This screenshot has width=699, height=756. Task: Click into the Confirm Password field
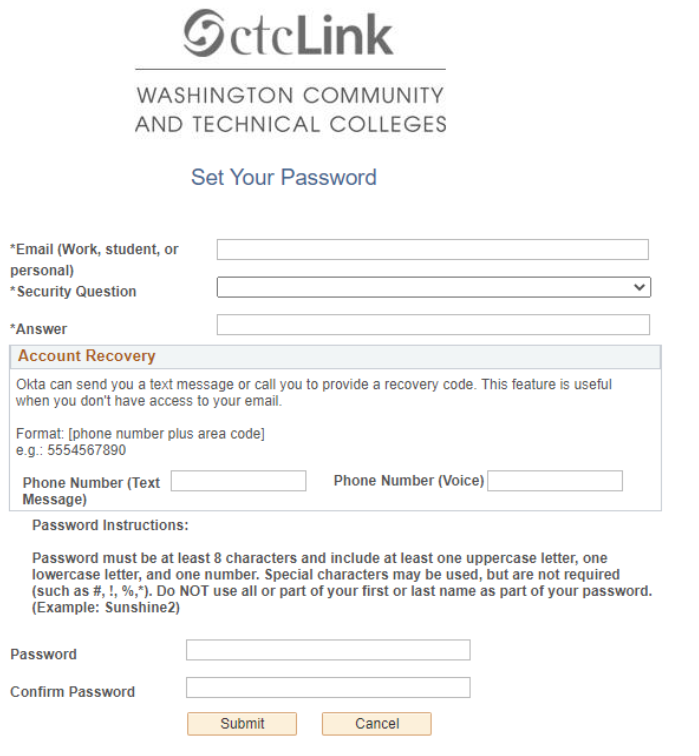tap(327, 688)
